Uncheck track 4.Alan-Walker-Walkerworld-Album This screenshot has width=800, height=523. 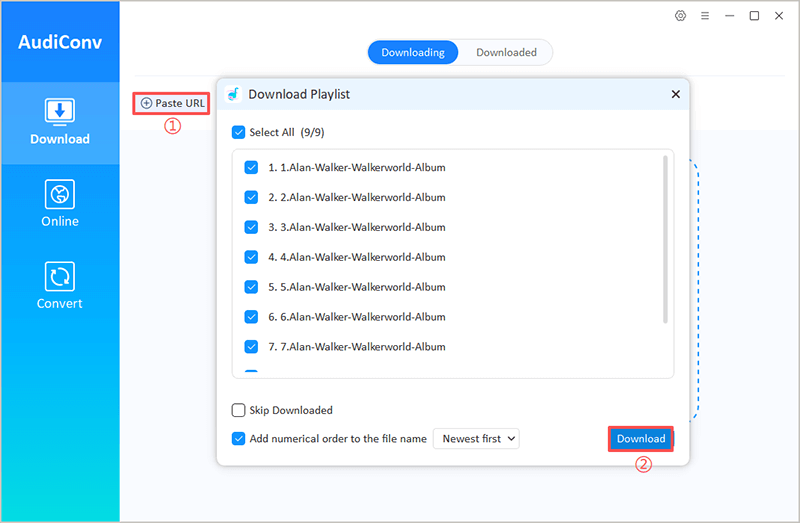tap(251, 257)
